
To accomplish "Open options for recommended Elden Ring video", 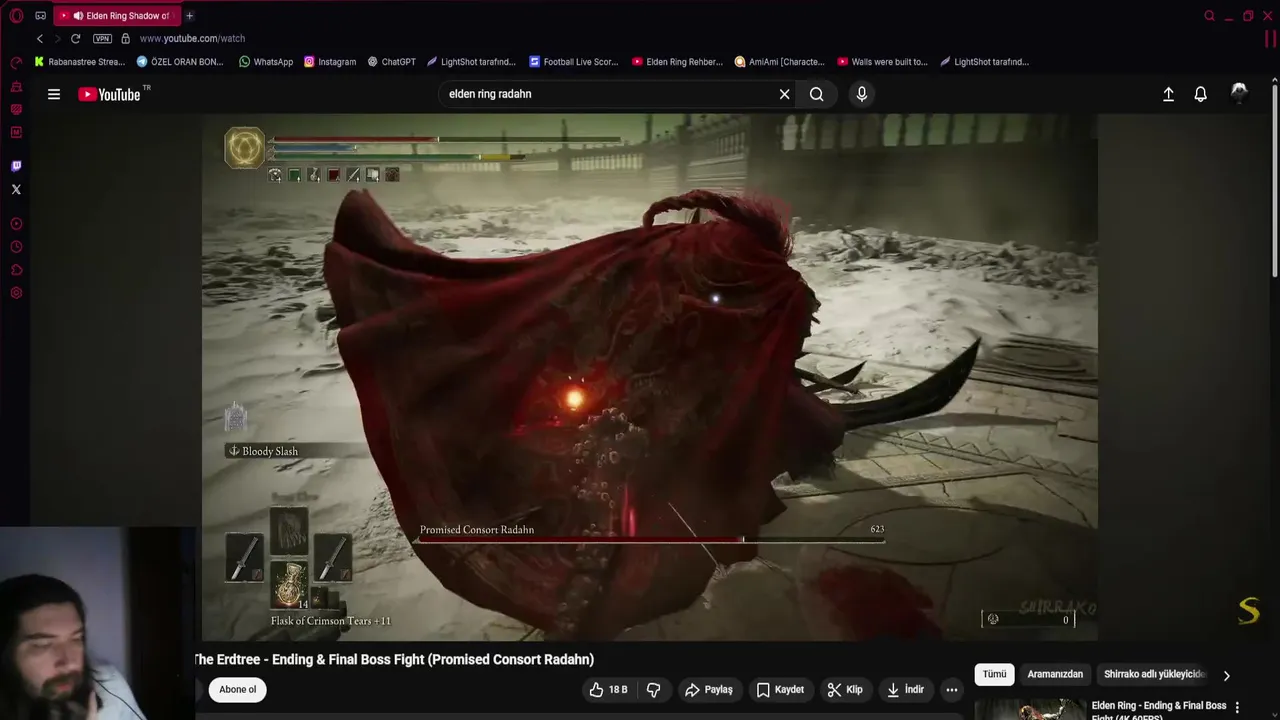I will tap(1238, 708).
